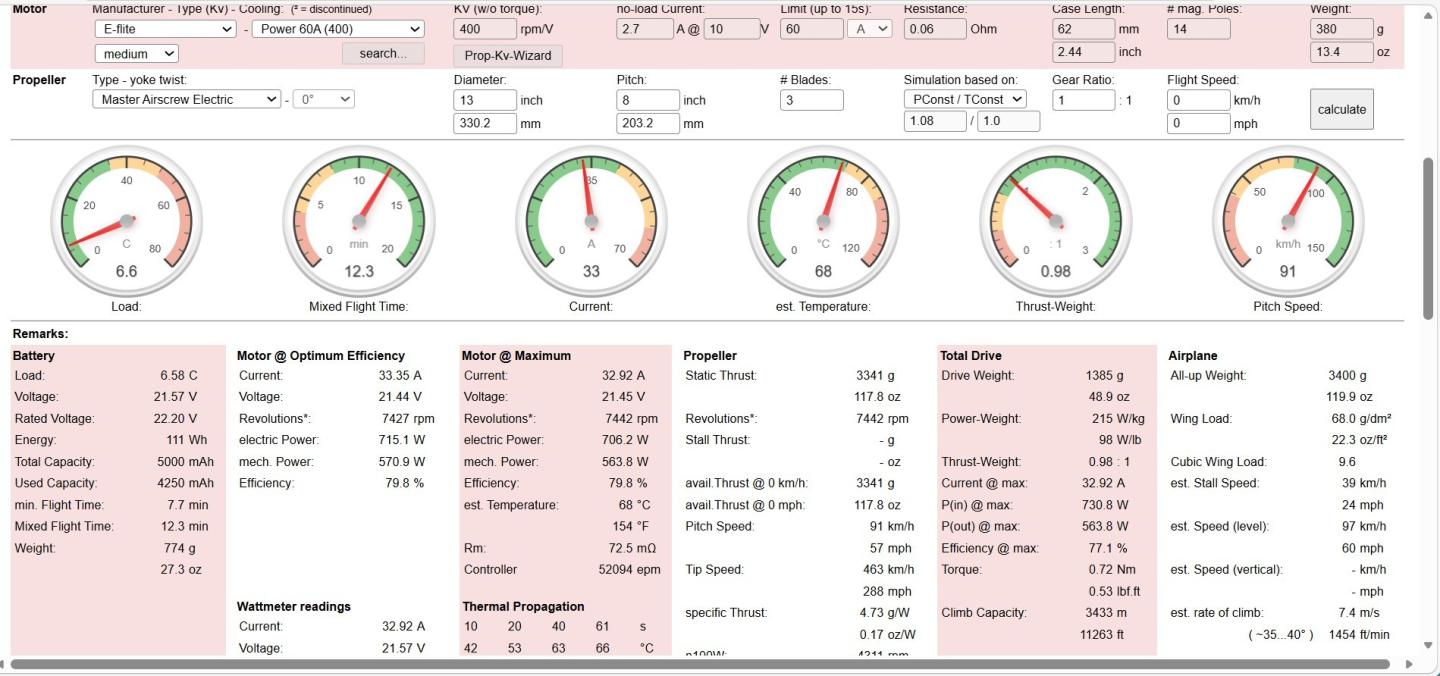Viewport: 1440px width, 676px height.
Task: Click the est. Temperature gauge
Action: pos(823,221)
